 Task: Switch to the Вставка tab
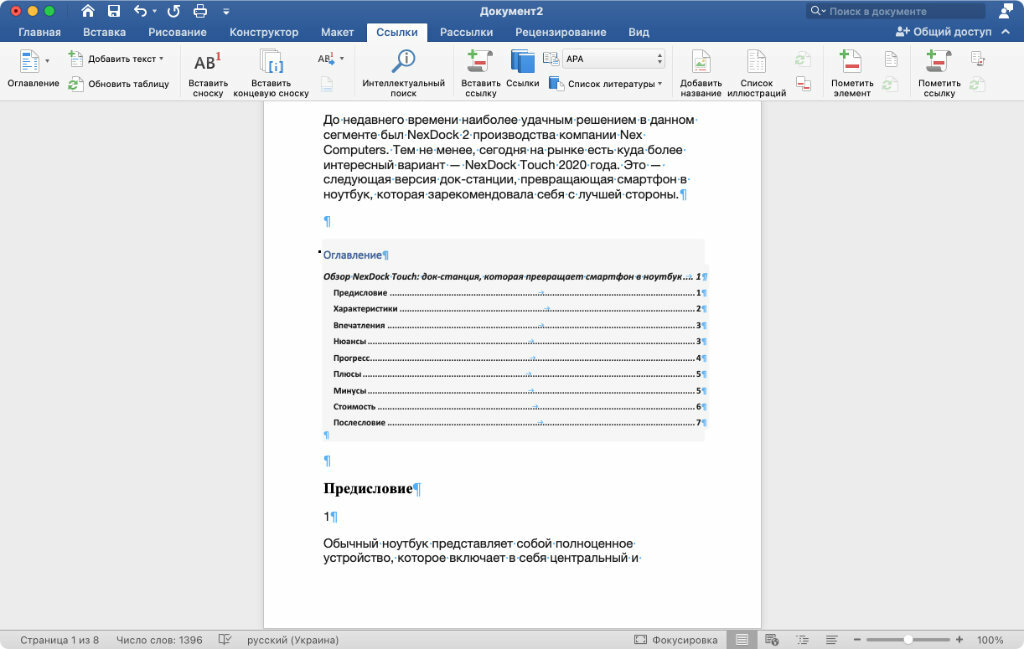pyautogui.click(x=104, y=32)
